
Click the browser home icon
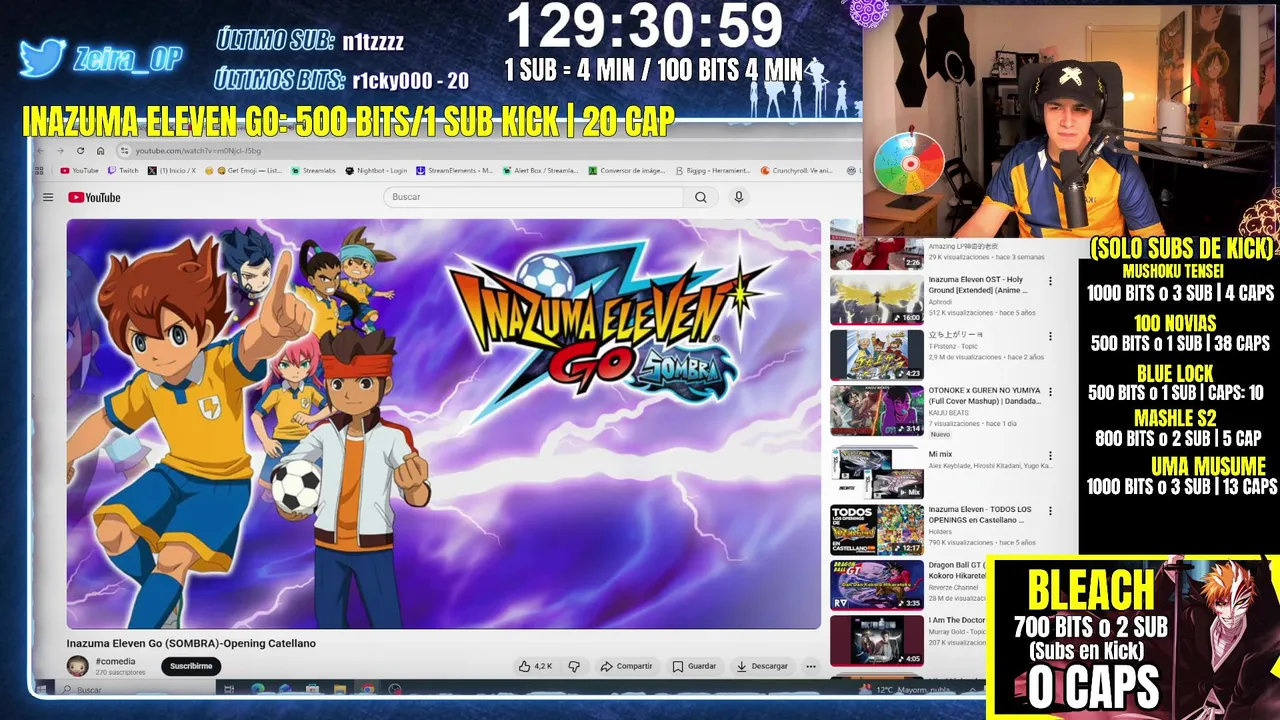point(100,151)
